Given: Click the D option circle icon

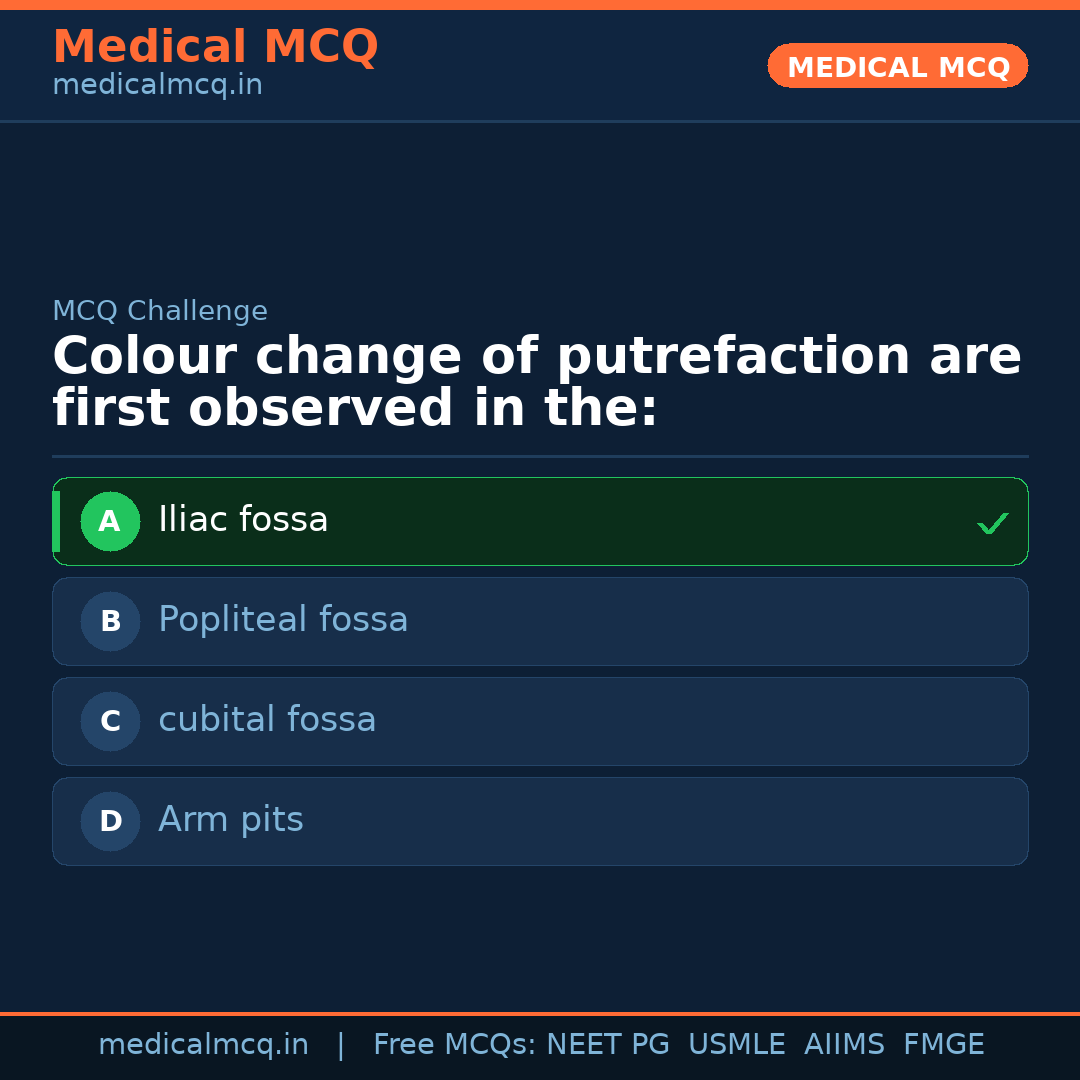Looking at the screenshot, I should (110, 821).
